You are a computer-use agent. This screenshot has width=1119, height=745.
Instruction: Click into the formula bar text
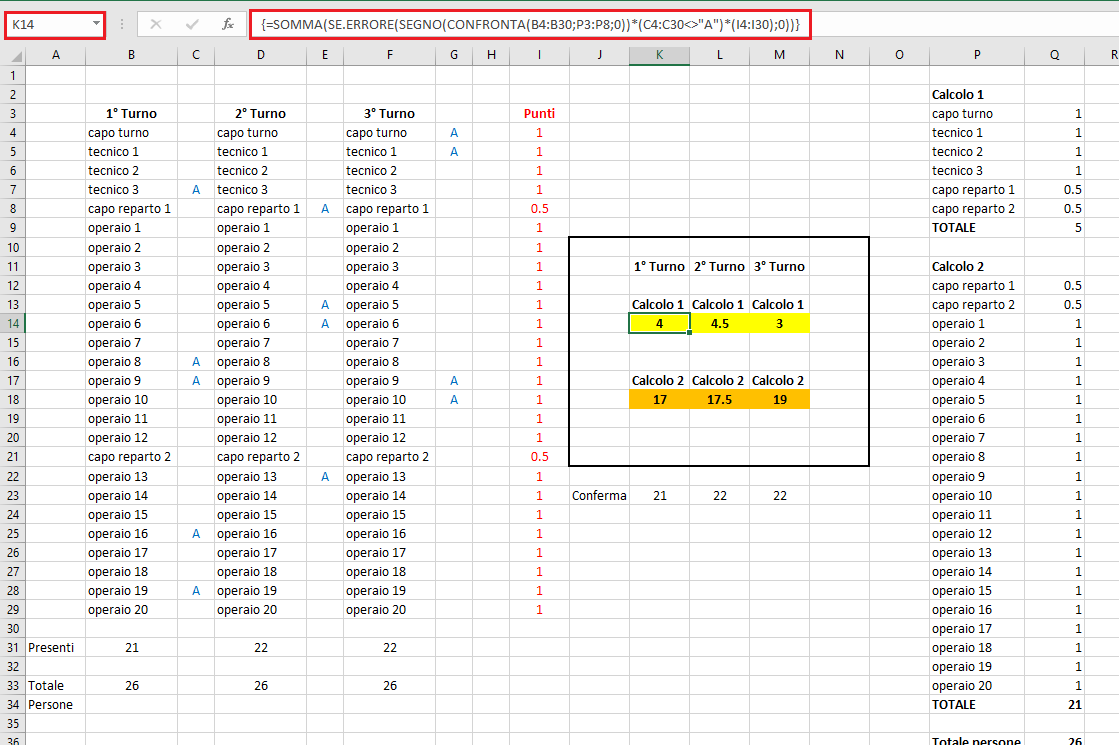click(530, 24)
